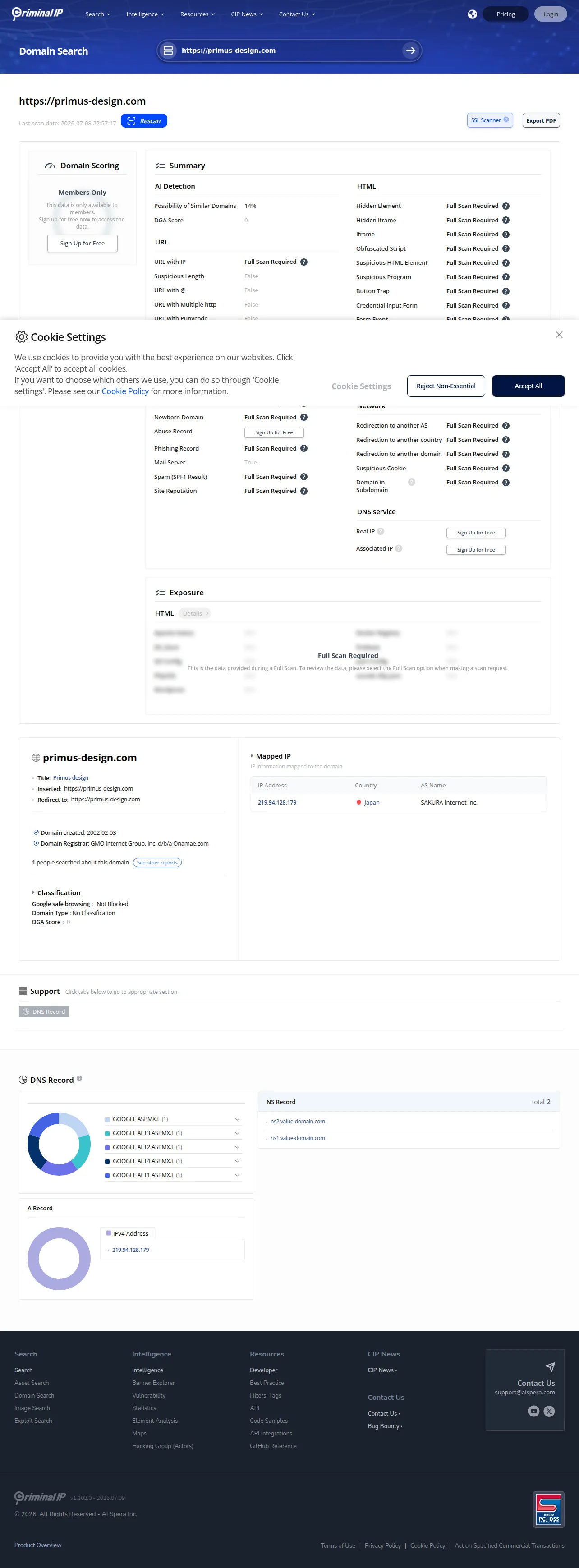Open the SSL Scanner
The width and height of the screenshot is (579, 1568).
pyautogui.click(x=490, y=120)
